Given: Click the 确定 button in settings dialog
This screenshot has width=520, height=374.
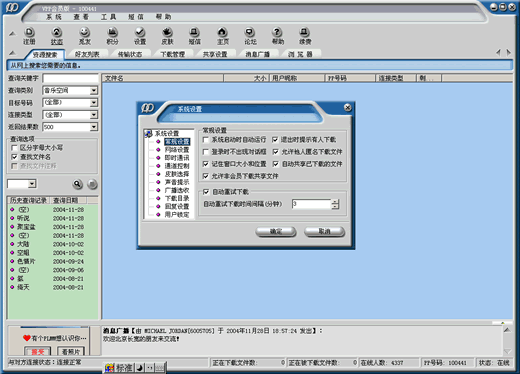Looking at the screenshot, I should [x=276, y=231].
